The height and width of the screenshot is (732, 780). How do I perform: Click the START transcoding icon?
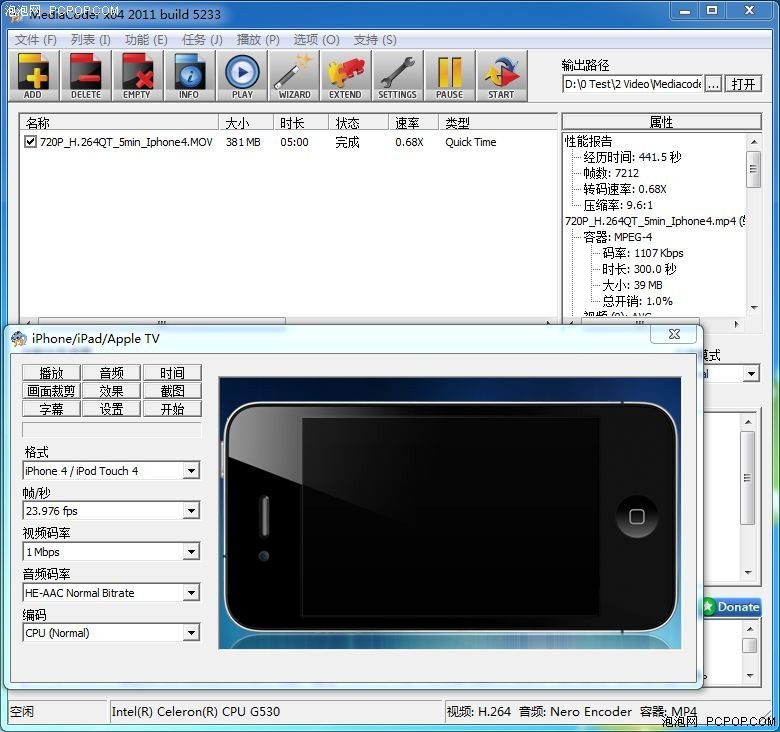click(x=501, y=76)
